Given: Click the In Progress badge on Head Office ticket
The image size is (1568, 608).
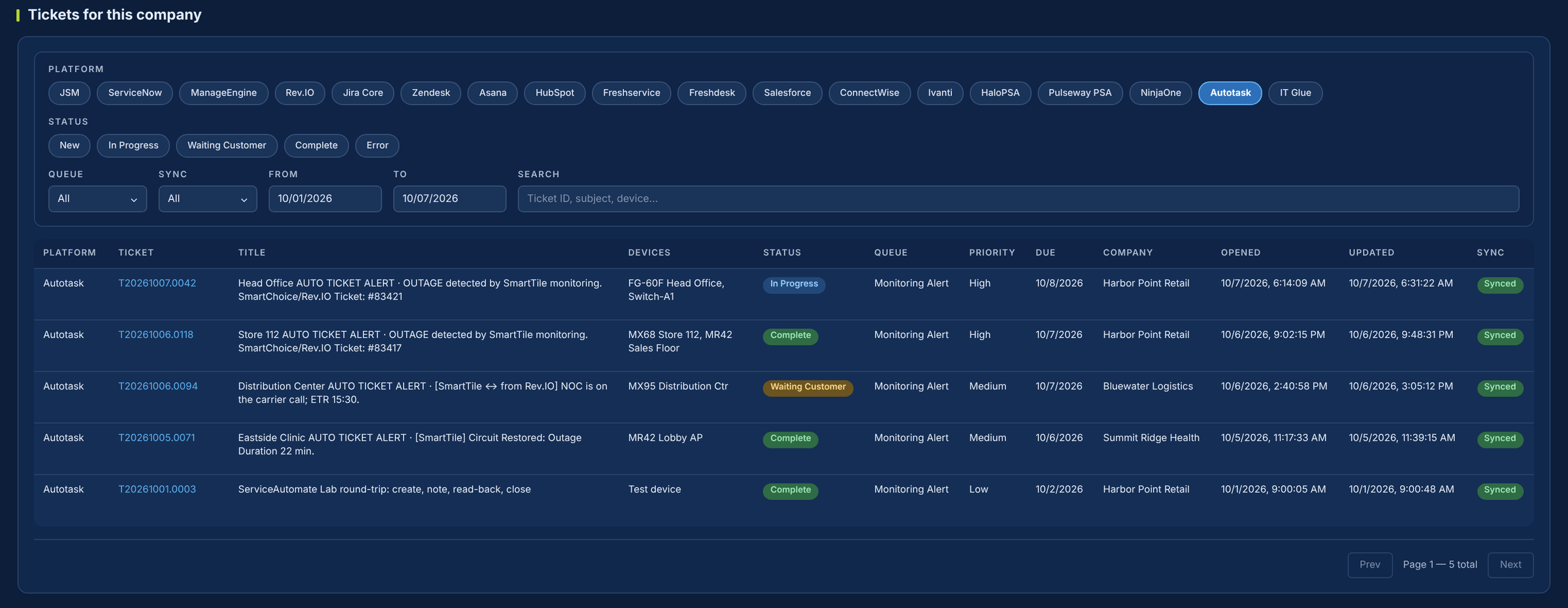Looking at the screenshot, I should coord(794,284).
